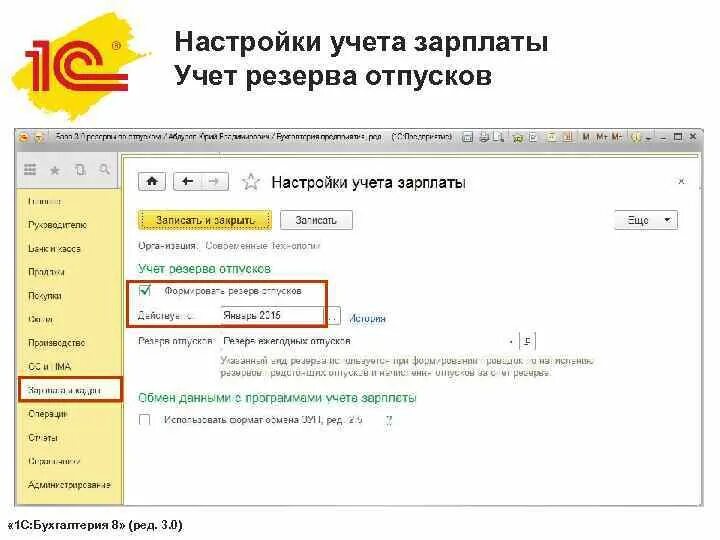Expand the Еще dropdown menu
This screenshot has height=540, width=720.
646,220
